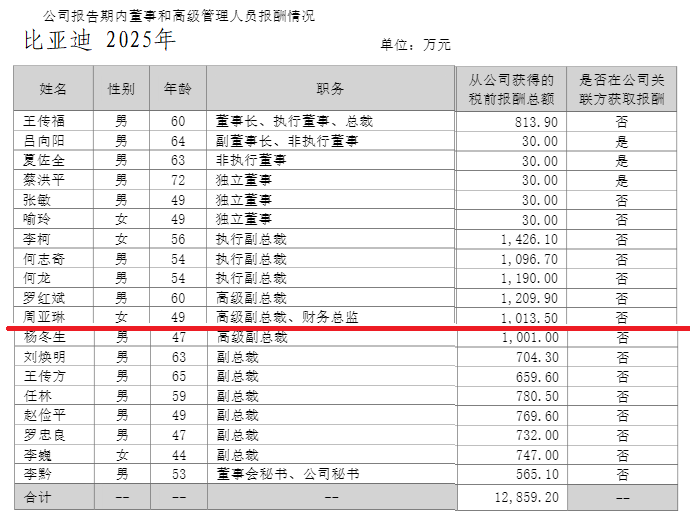Click 是 in the 吕向阳 row
690x524 pixels.
click(x=621, y=142)
